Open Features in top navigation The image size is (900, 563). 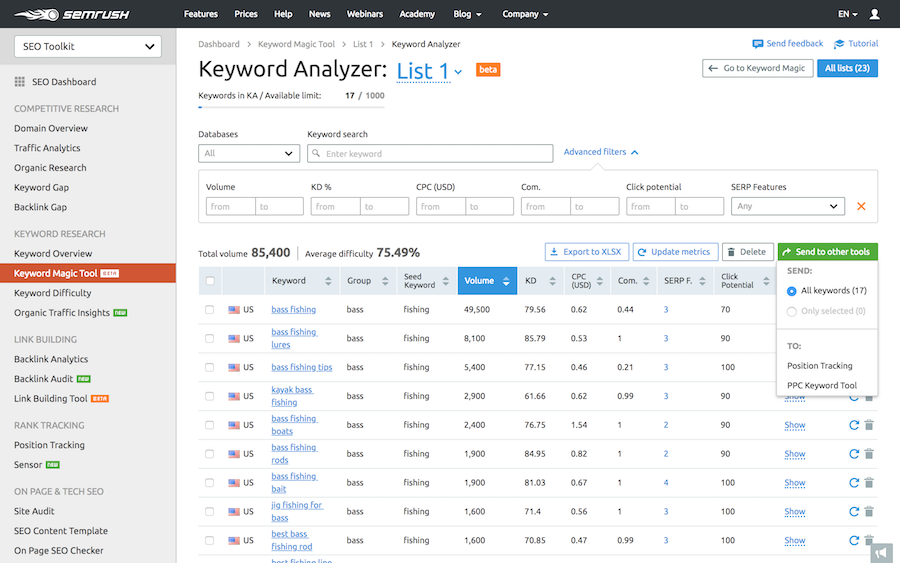[x=201, y=14]
